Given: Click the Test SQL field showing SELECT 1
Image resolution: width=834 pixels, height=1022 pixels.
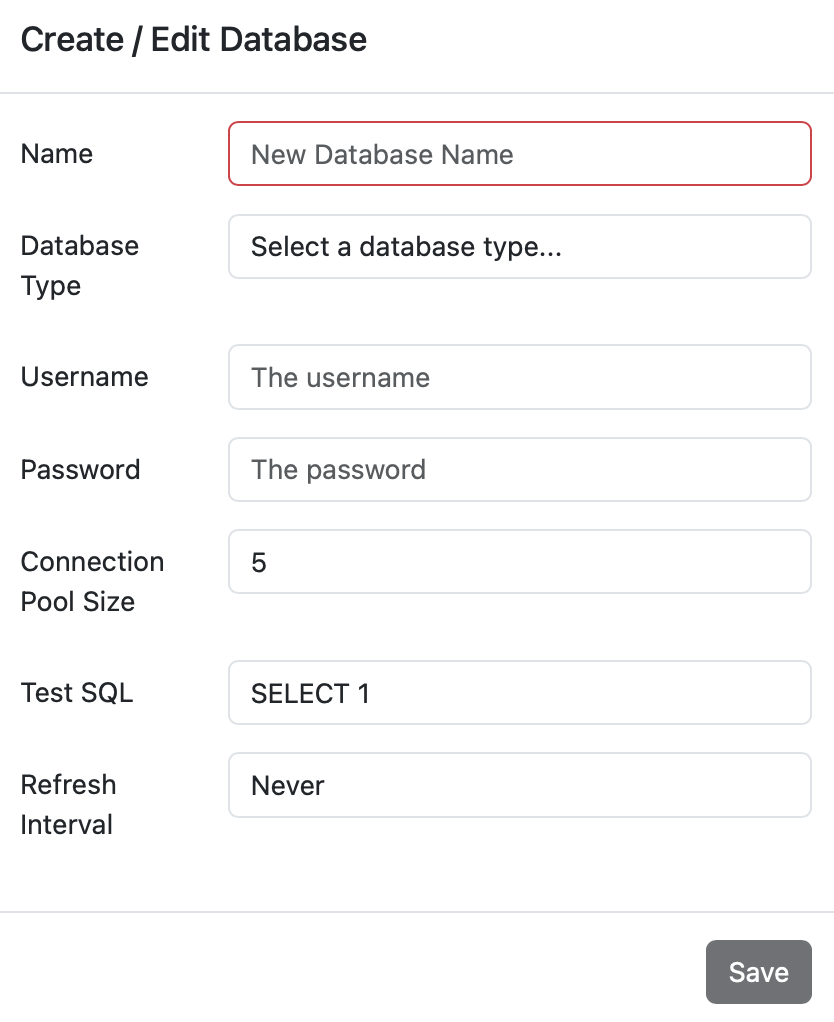Looking at the screenshot, I should click(x=519, y=693).
